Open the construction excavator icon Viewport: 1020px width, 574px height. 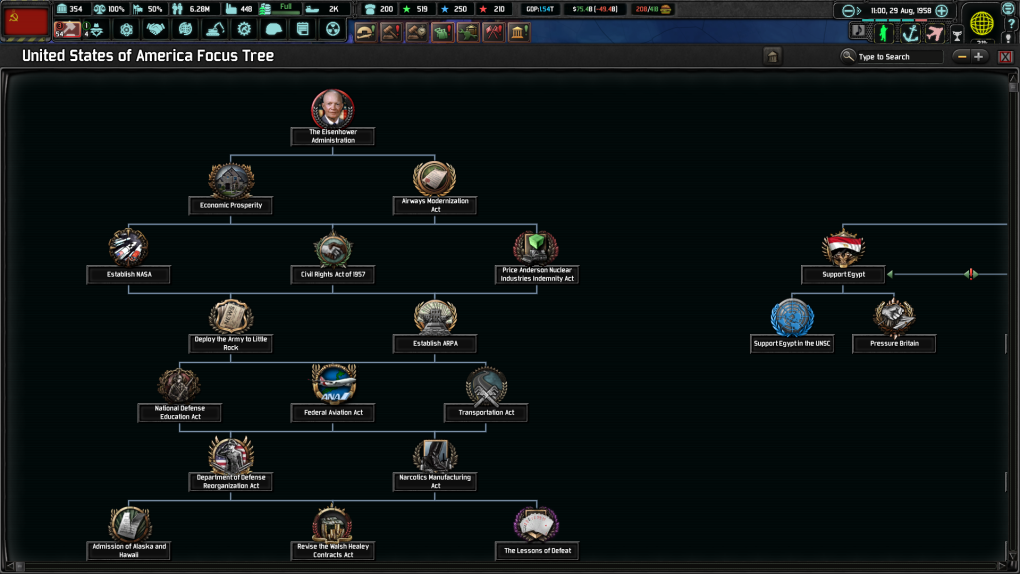click(215, 30)
